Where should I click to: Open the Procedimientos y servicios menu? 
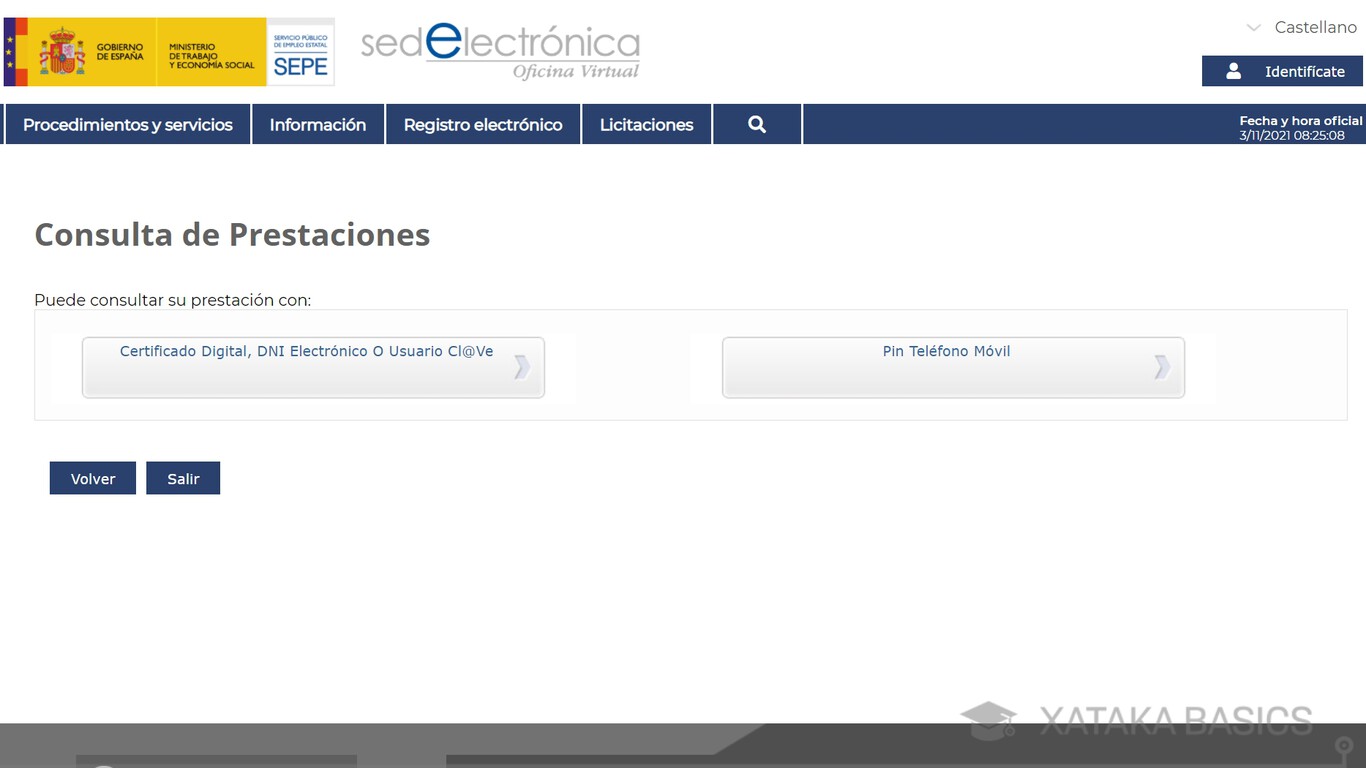[128, 125]
